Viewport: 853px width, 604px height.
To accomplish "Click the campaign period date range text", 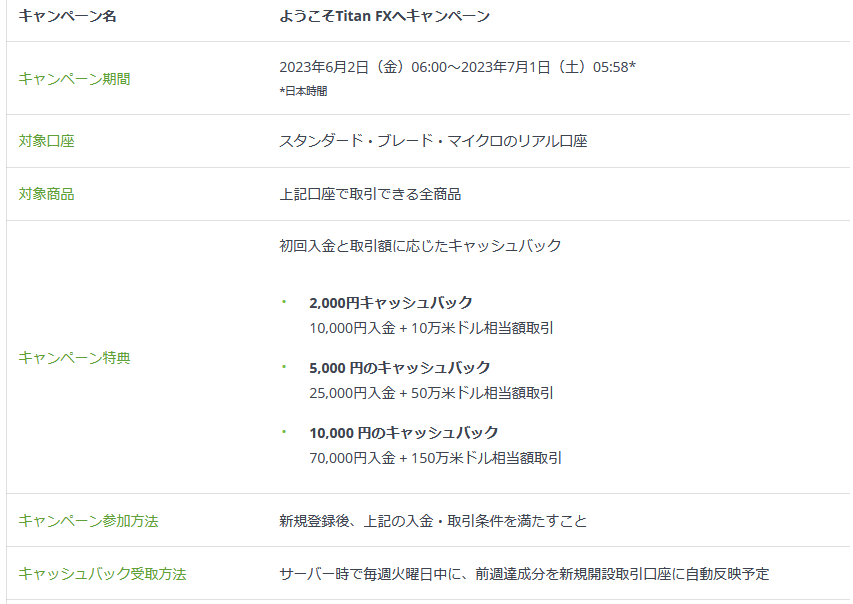I will click(x=457, y=67).
